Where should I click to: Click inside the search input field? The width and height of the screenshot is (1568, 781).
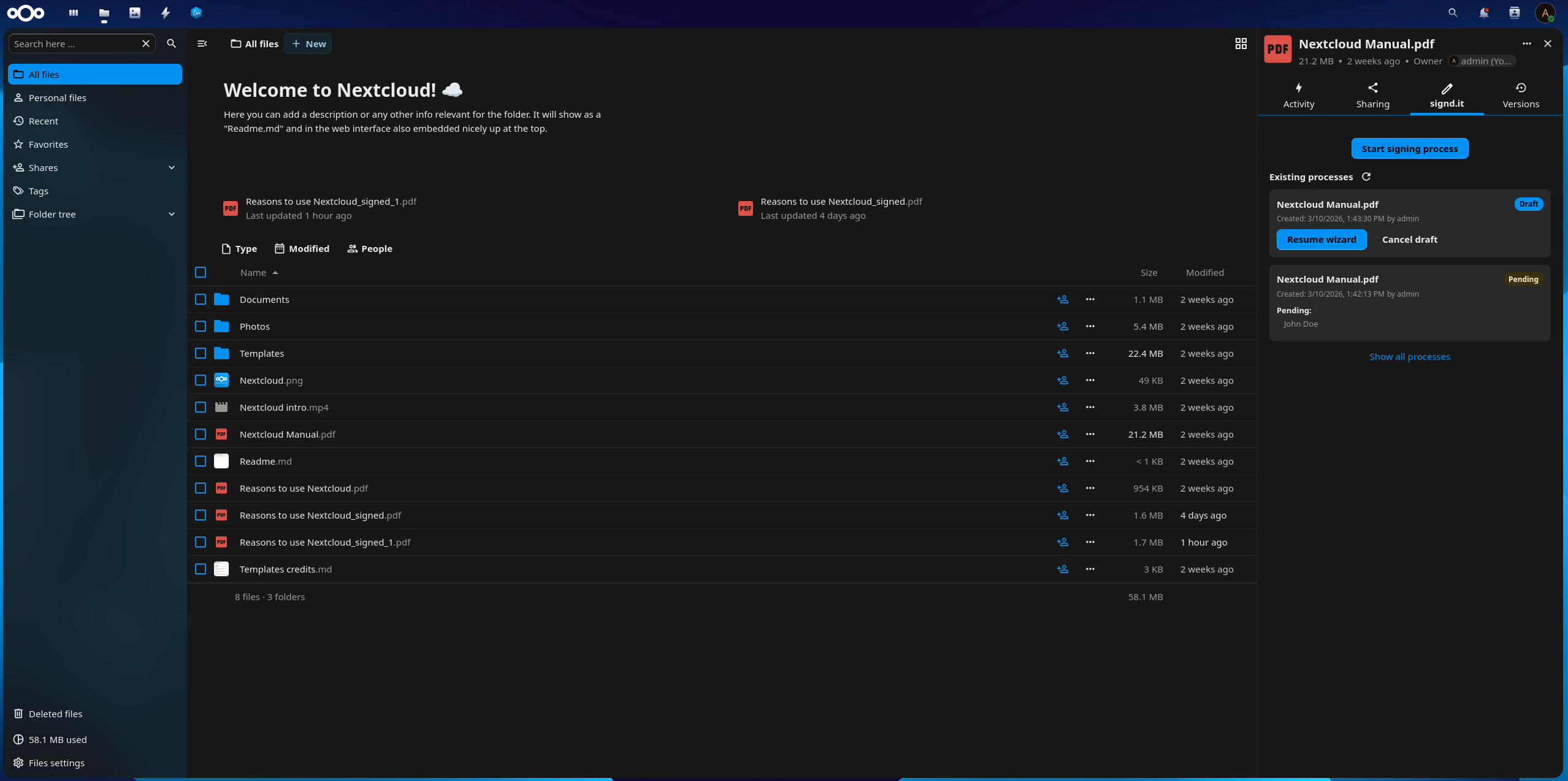coord(74,44)
